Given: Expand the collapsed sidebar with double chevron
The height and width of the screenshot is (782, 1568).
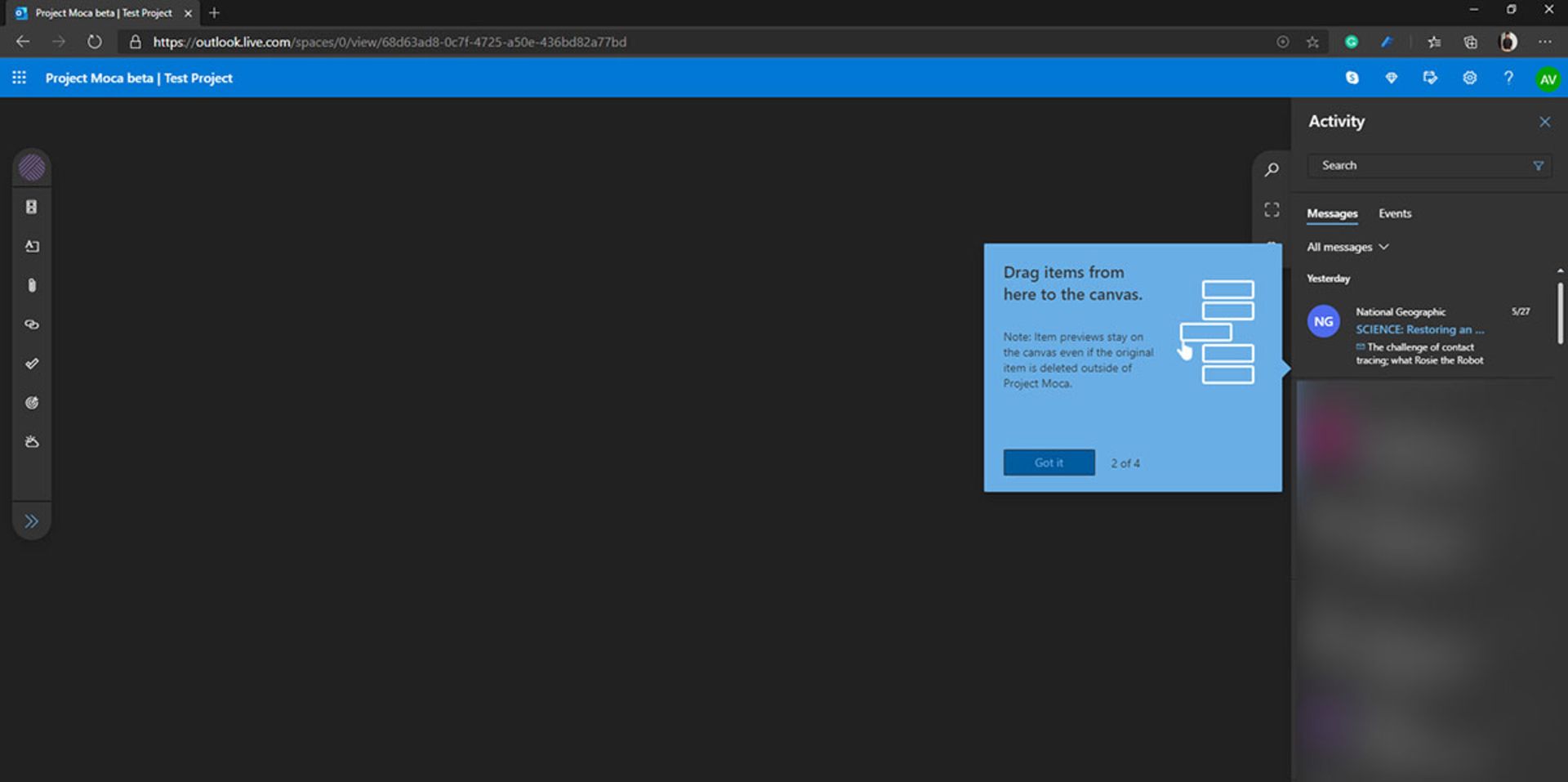Looking at the screenshot, I should pos(31,521).
